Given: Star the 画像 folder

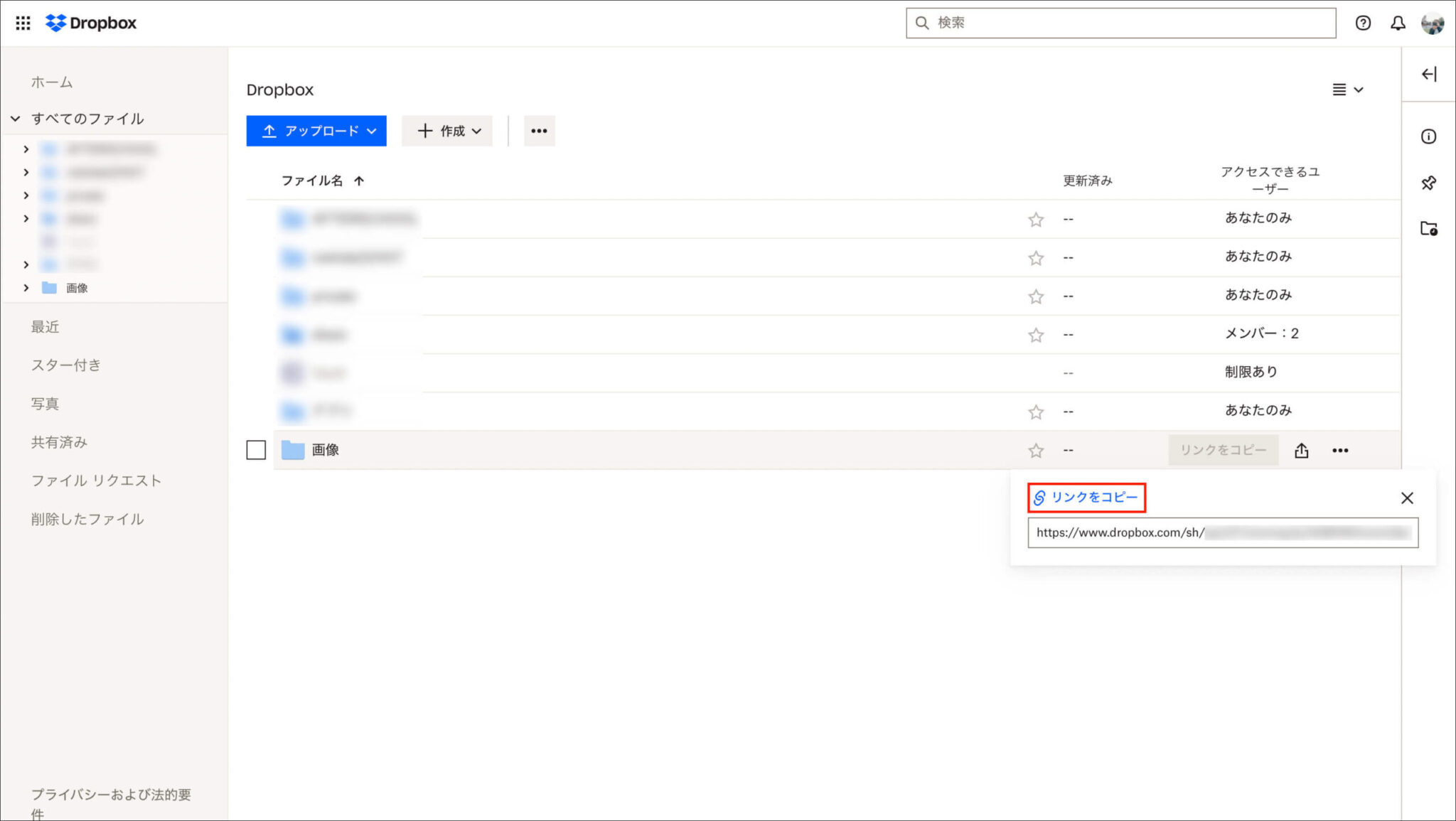Looking at the screenshot, I should click(x=1036, y=450).
